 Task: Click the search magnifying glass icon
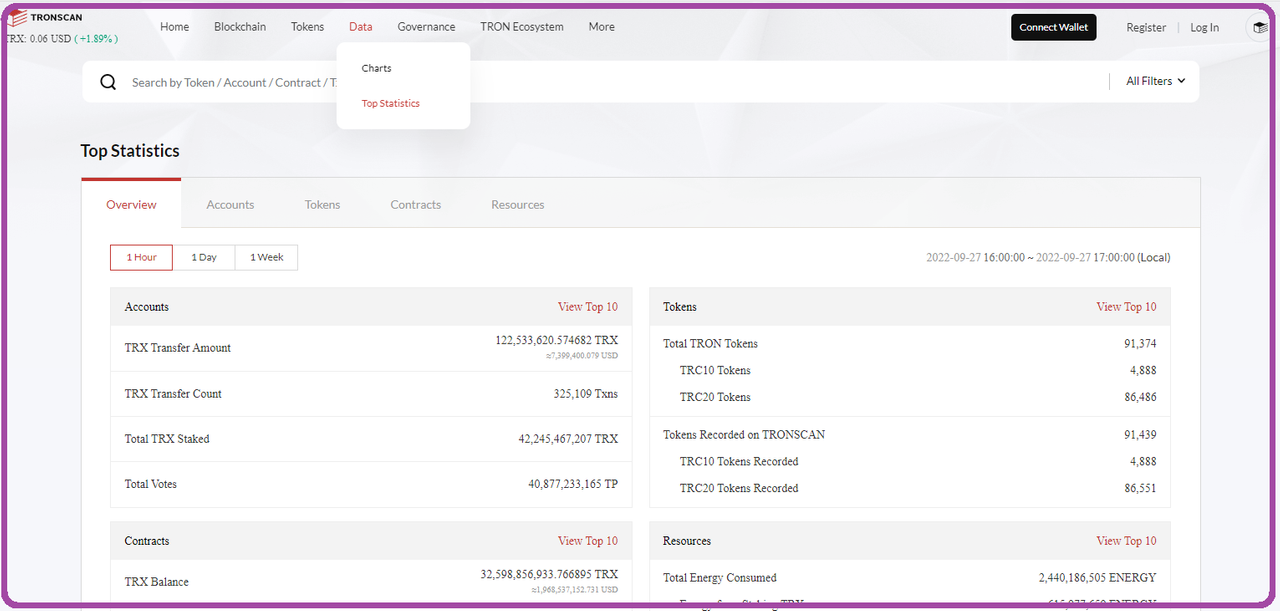108,81
